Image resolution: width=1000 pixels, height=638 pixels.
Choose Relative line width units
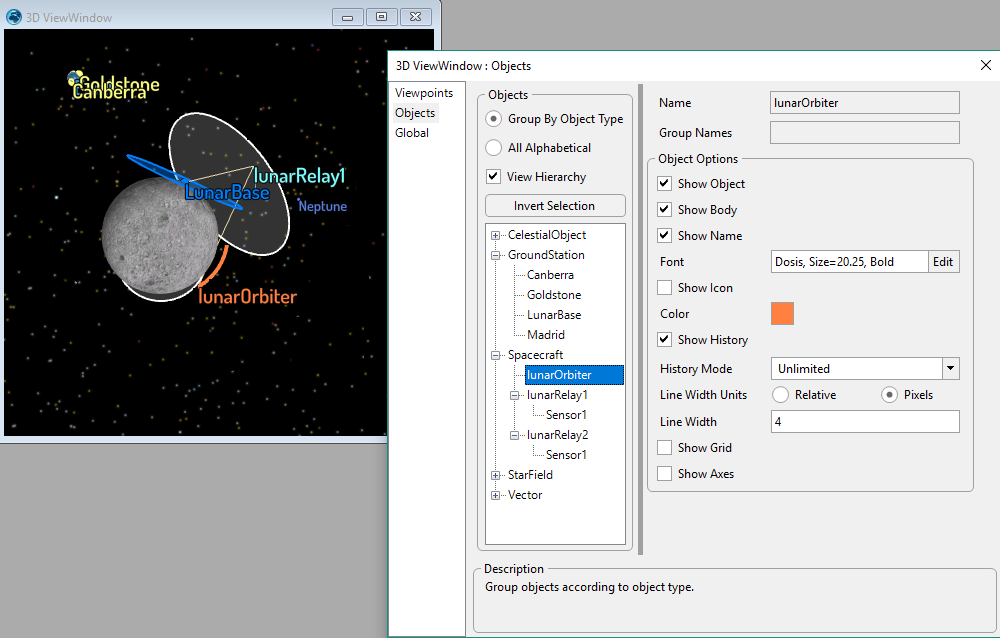click(781, 395)
